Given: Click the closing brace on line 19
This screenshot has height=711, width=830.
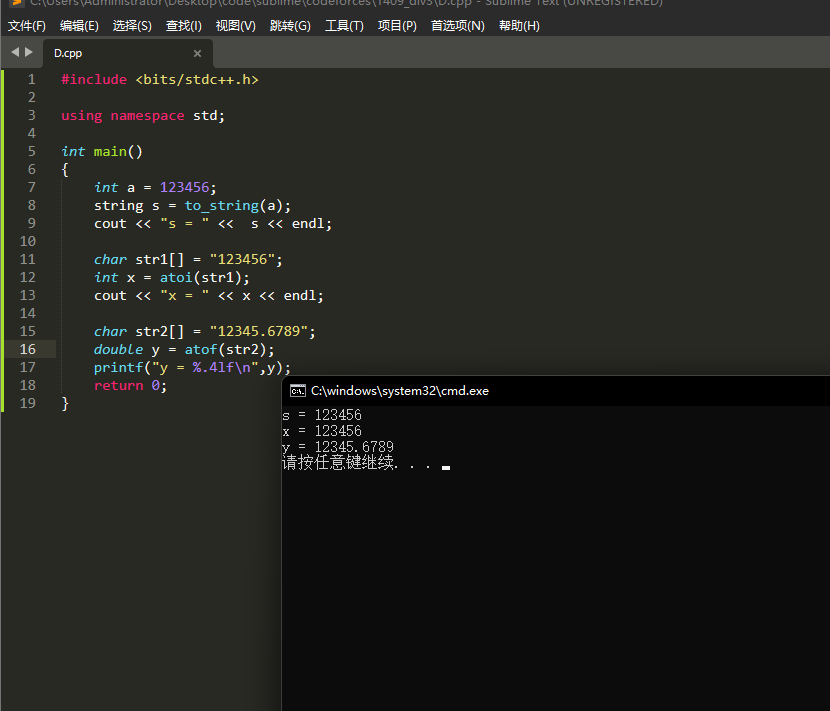Looking at the screenshot, I should tap(65, 403).
